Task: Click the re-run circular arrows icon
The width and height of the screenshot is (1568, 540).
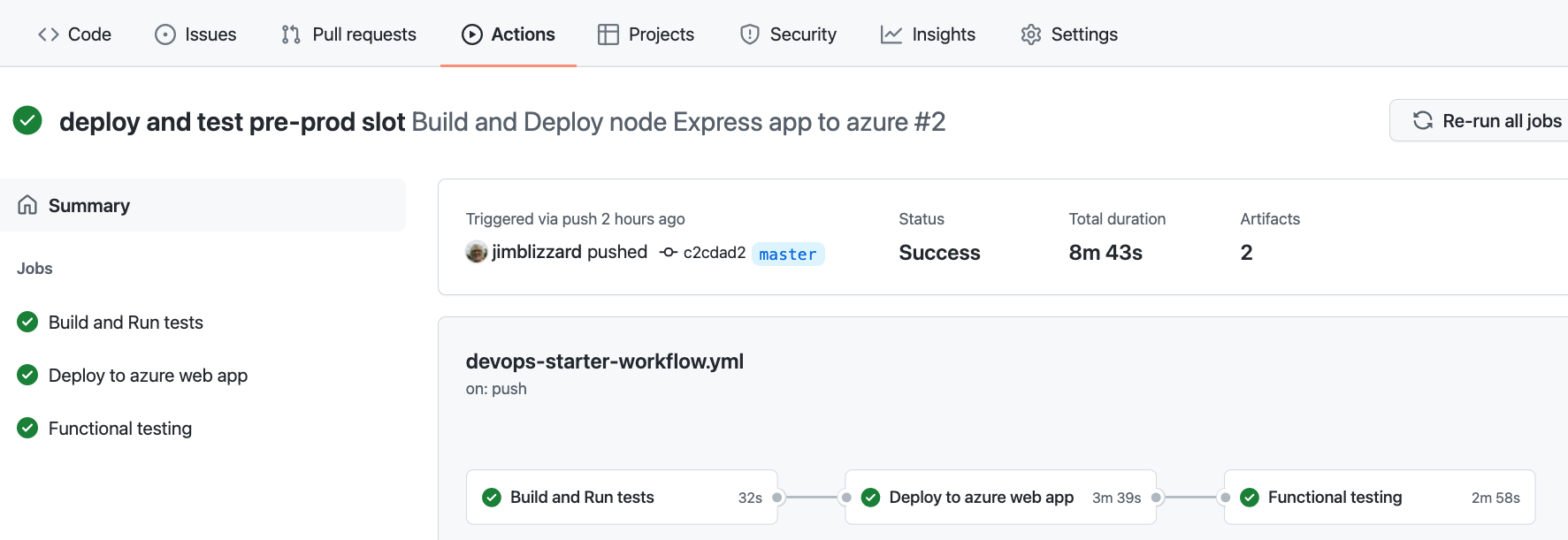Action: point(1423,120)
